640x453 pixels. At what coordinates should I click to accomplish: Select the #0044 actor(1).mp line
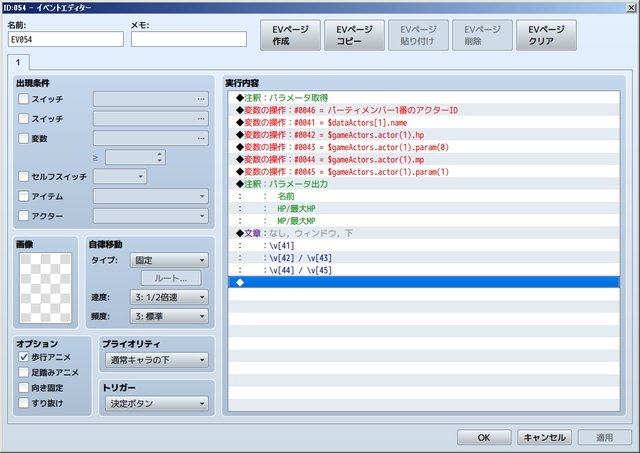424,159
